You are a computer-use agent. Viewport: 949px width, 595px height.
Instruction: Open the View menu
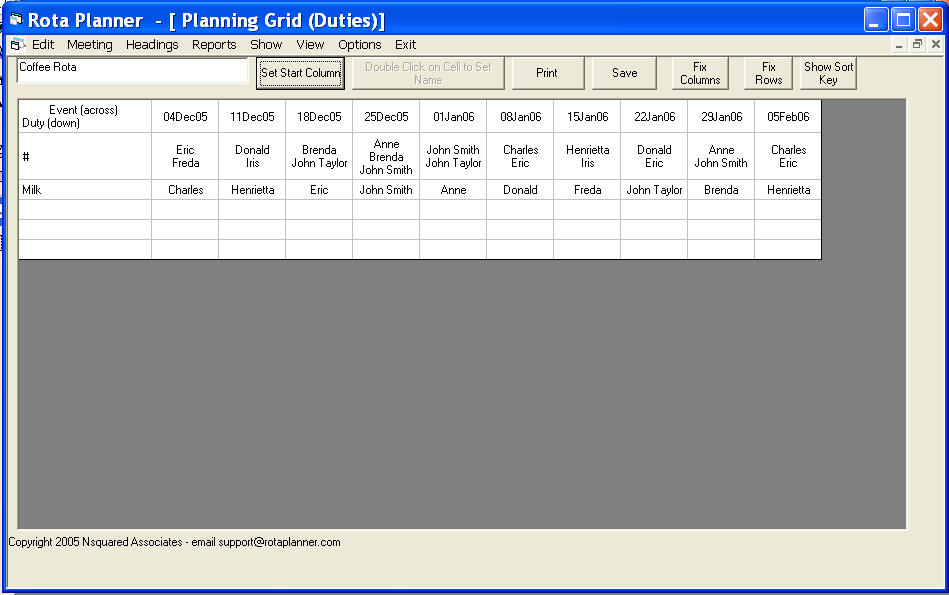coord(310,44)
